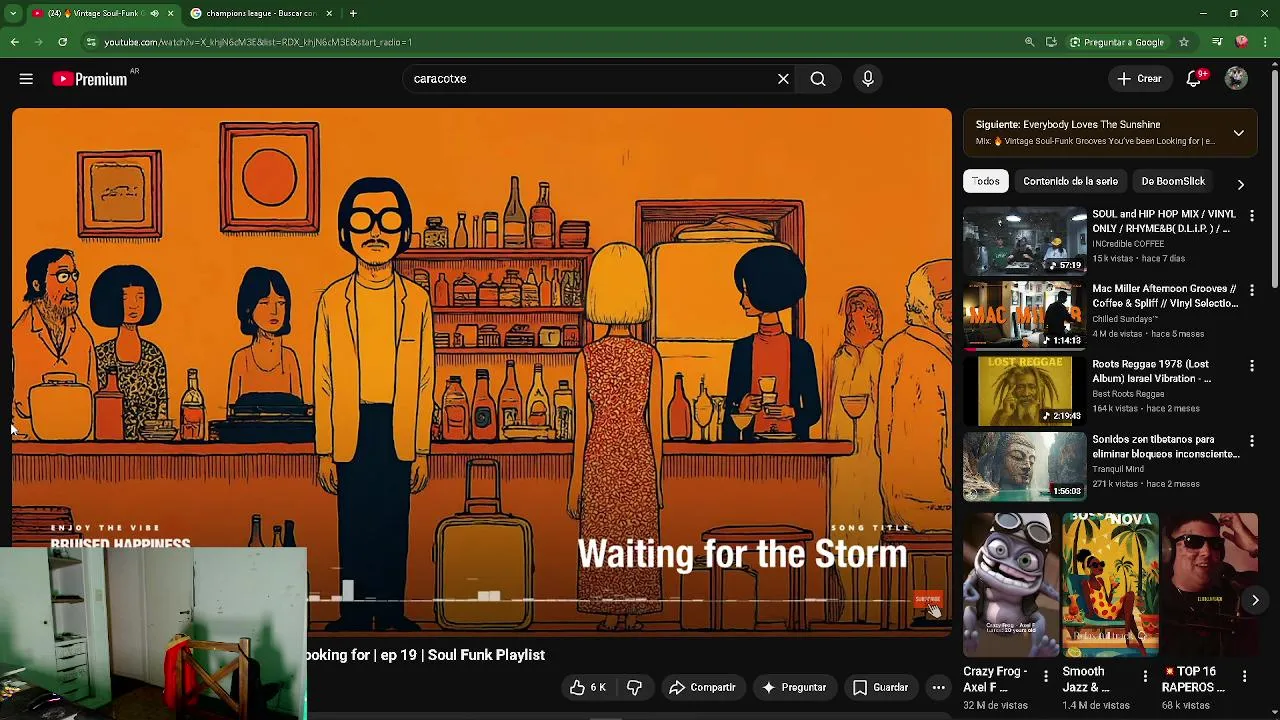Image resolution: width=1280 pixels, height=720 pixels.
Task: Open Crazy Frog short thumbnail
Action: coord(1009,584)
